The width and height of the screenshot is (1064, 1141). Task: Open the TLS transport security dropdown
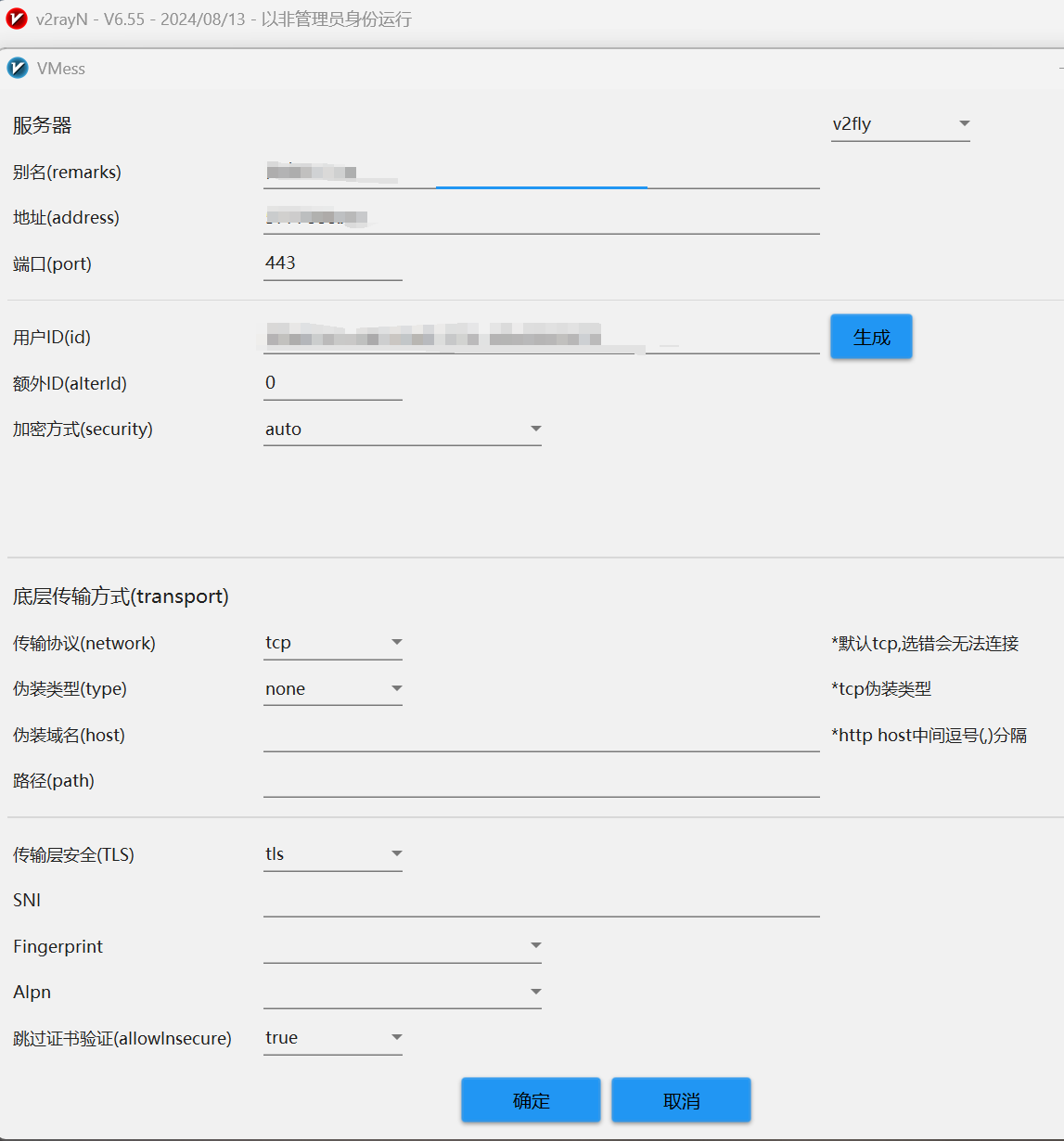pyautogui.click(x=332, y=854)
